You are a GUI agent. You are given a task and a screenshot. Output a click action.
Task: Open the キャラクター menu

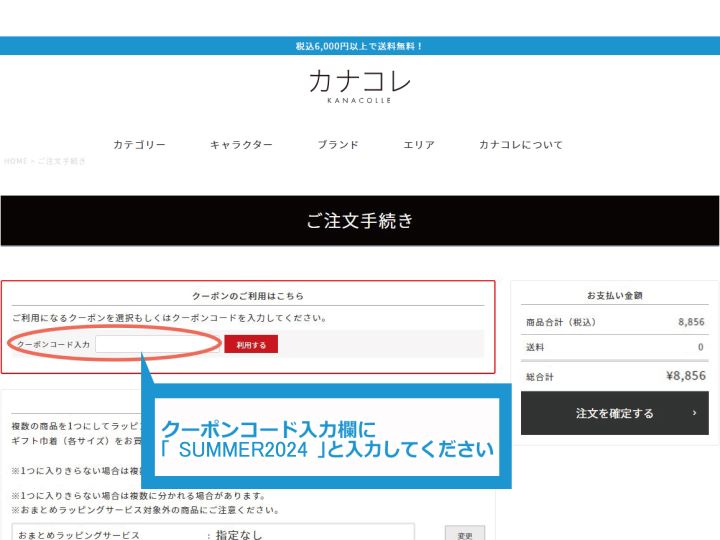[x=241, y=145]
